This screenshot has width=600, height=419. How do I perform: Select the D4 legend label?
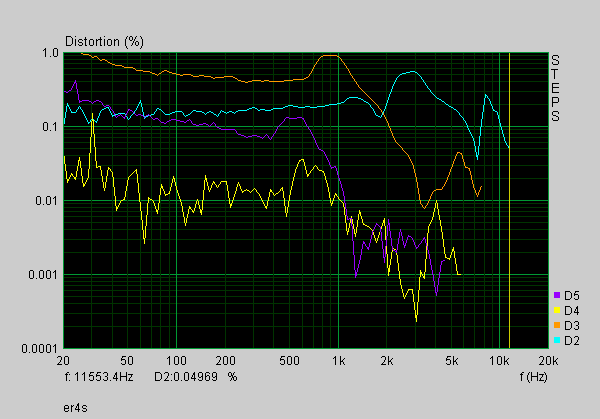pyautogui.click(x=572, y=311)
